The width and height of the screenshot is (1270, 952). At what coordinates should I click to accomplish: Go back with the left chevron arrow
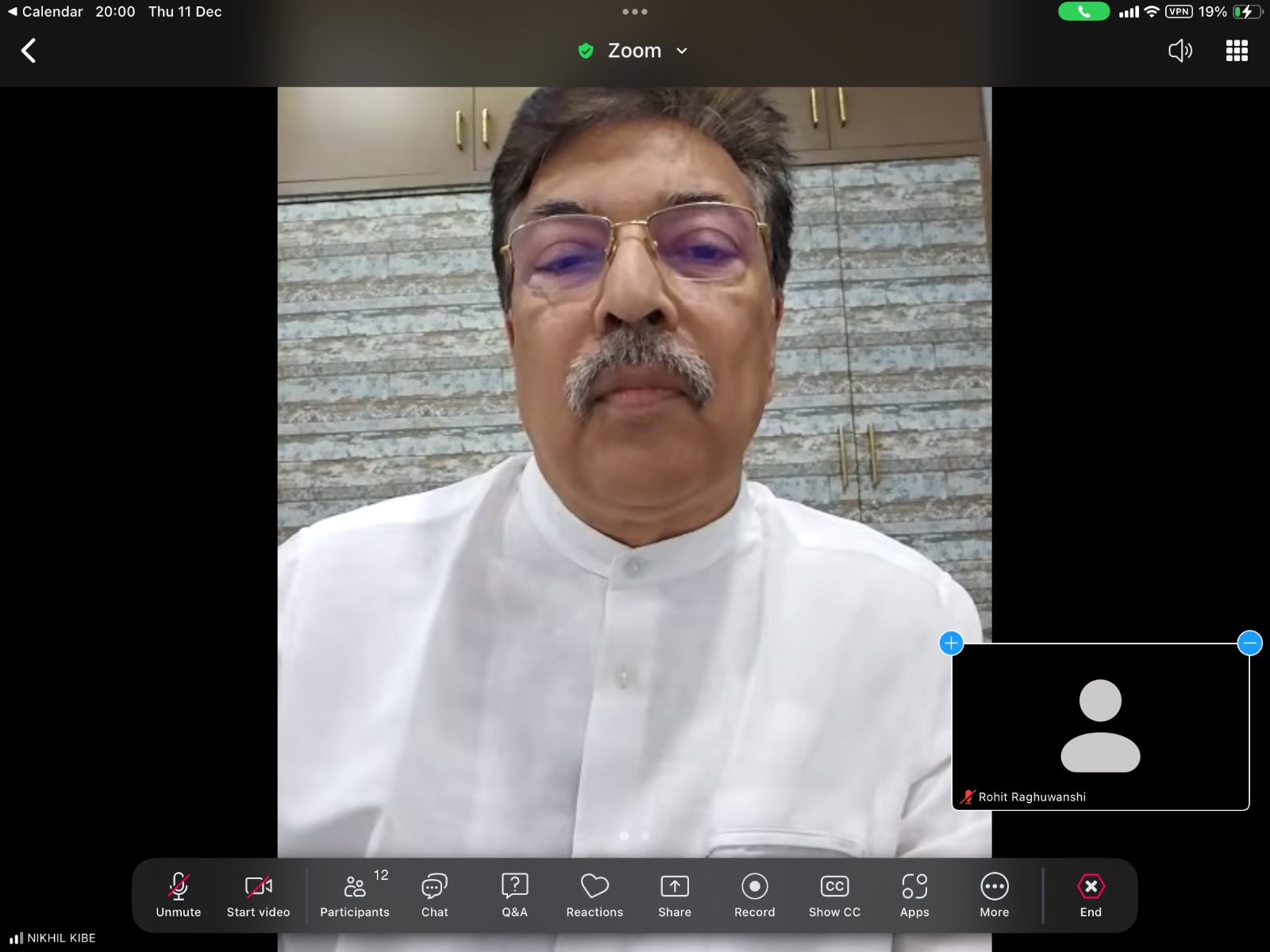coord(29,51)
